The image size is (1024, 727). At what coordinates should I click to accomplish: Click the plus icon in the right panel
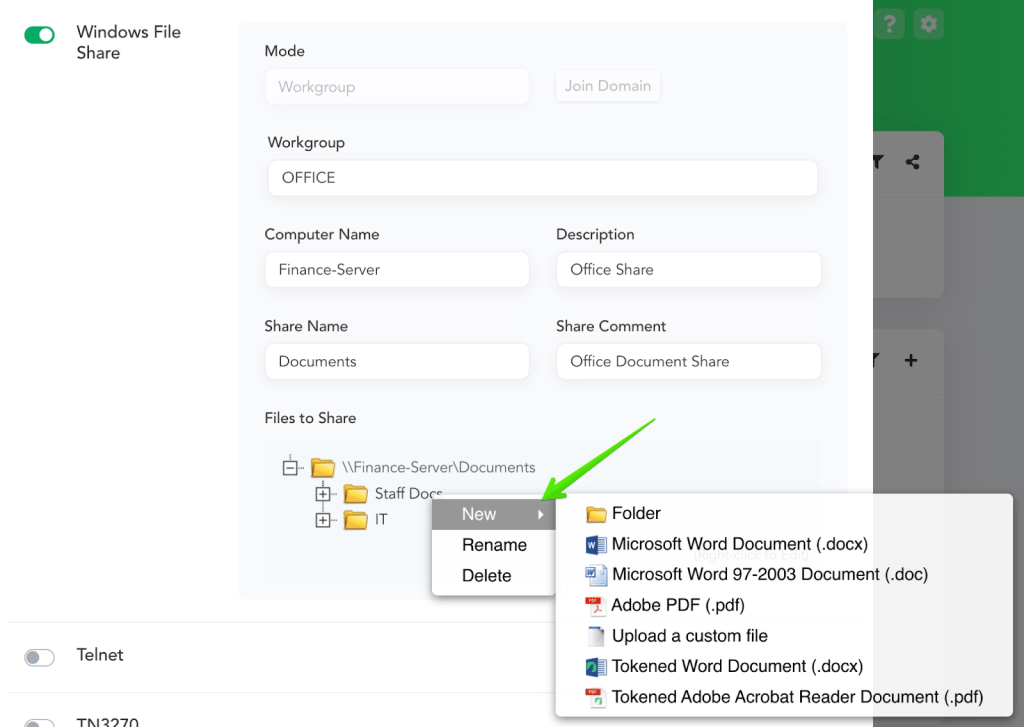pyautogui.click(x=911, y=360)
